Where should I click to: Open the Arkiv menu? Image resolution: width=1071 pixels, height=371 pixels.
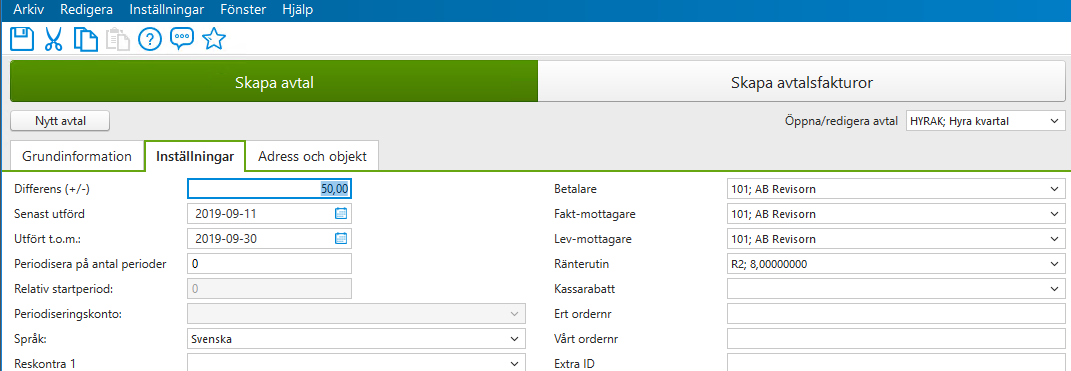(29, 10)
